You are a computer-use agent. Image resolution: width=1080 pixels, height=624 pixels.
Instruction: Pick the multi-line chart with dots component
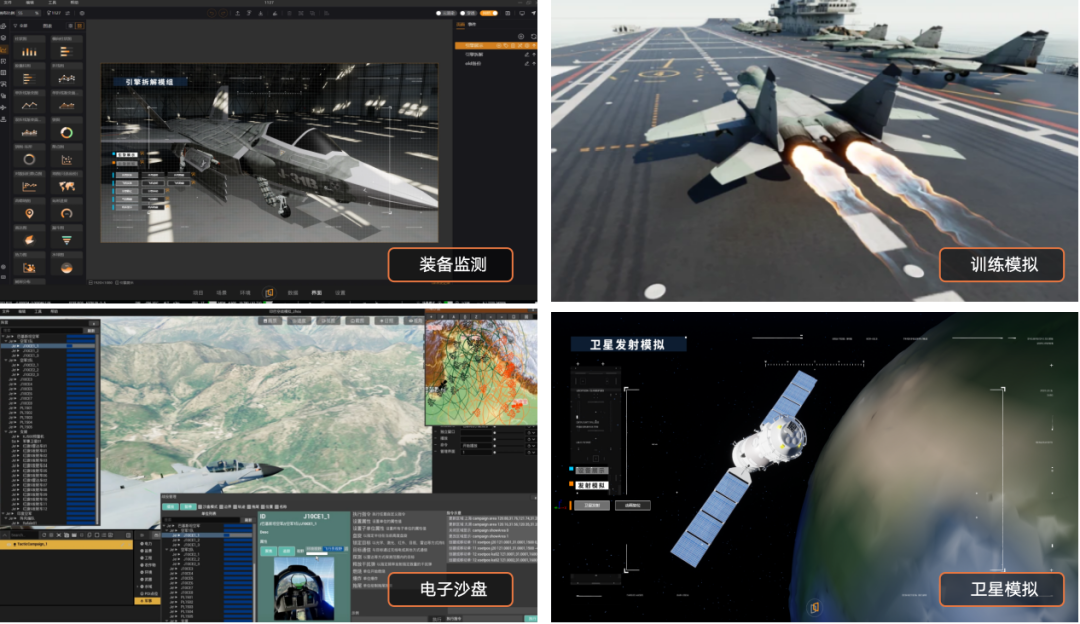click(x=66, y=79)
